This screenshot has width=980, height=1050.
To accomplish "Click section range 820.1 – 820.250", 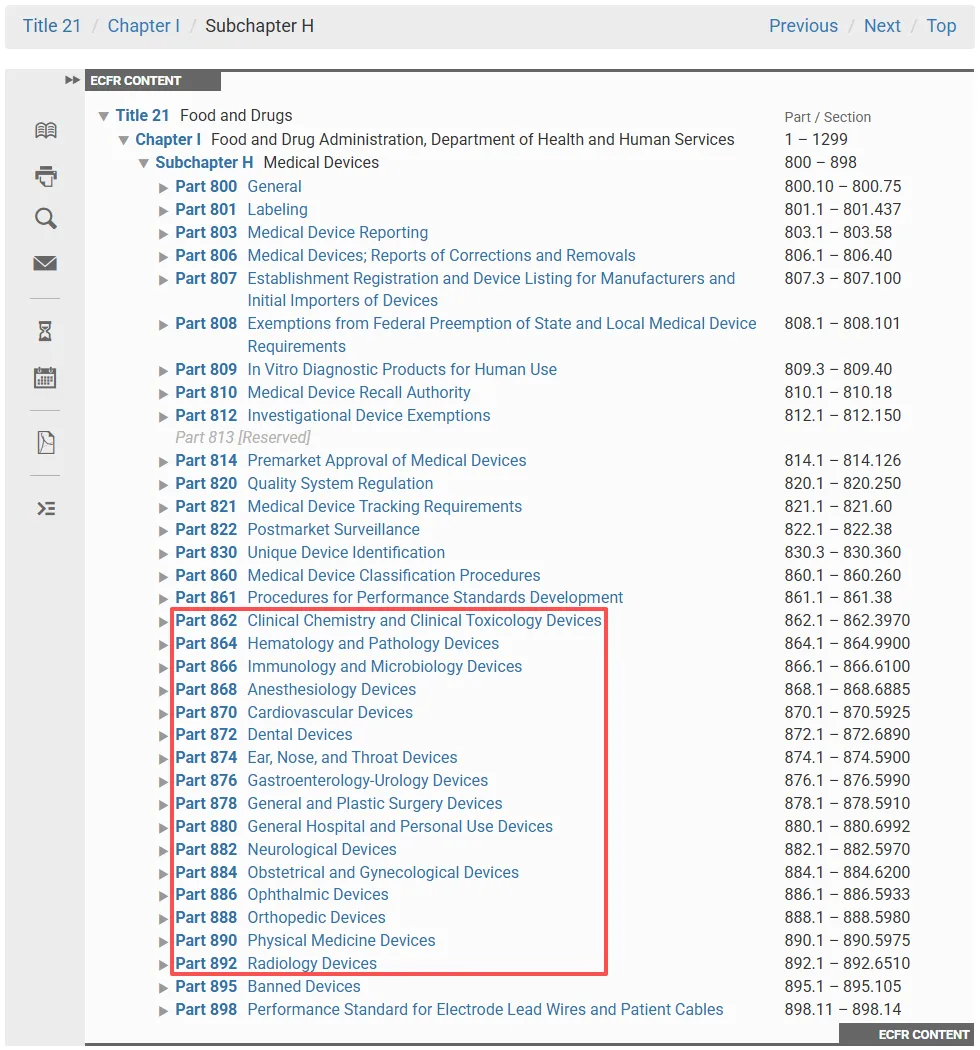I will tap(843, 483).
